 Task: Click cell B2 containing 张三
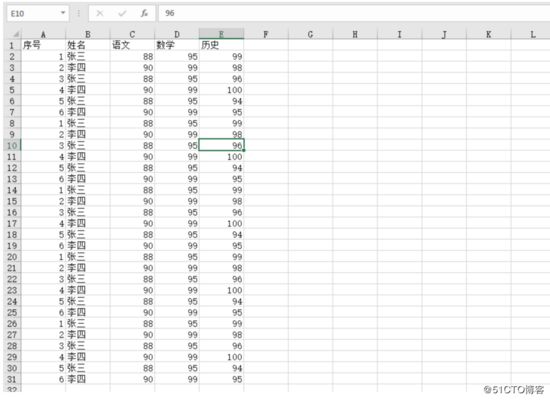tap(88, 56)
